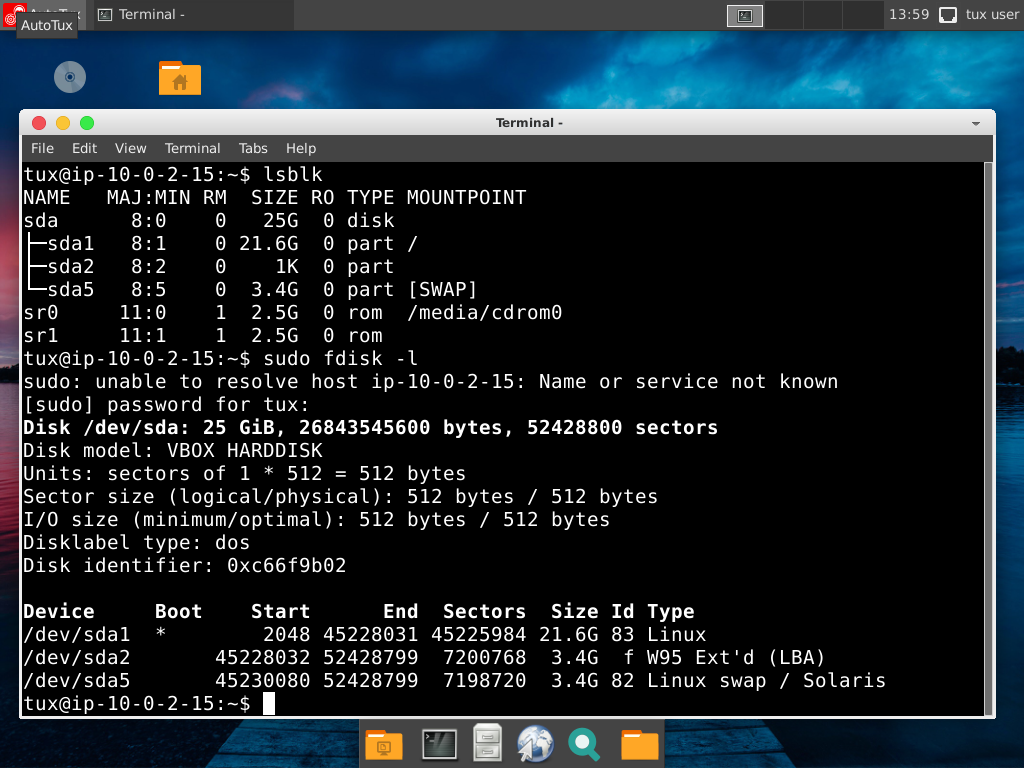1024x768 pixels.
Task: Click '/dev/sda5' in the fdisk table
Action: [76, 680]
